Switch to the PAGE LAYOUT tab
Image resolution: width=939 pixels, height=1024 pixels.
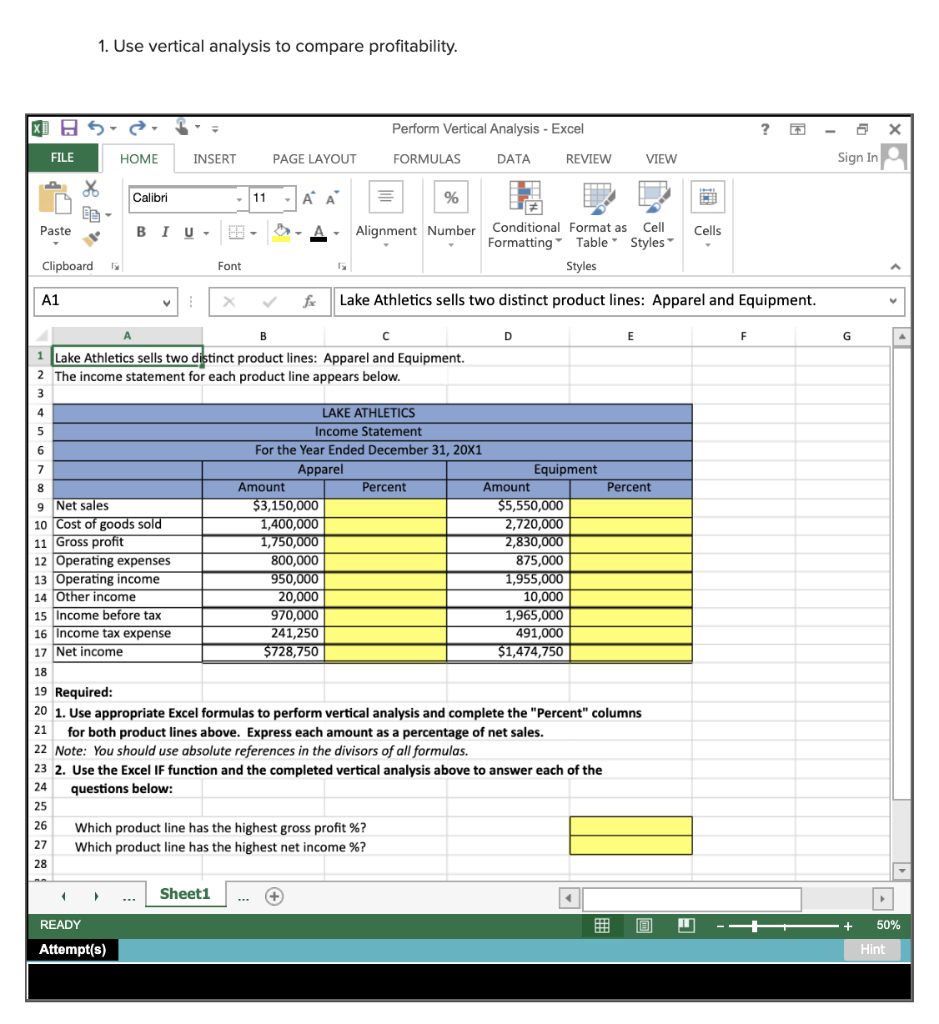[x=315, y=158]
